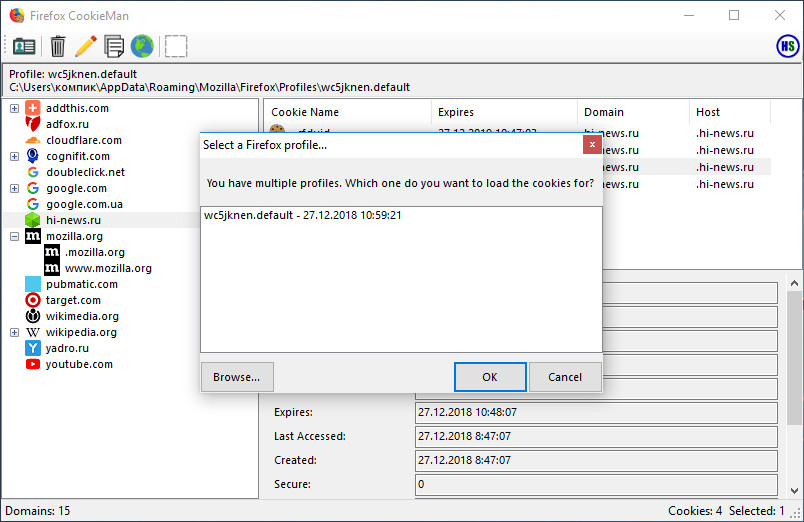Click the trash can delete cookie icon
This screenshot has width=804, height=522.
[x=58, y=46]
